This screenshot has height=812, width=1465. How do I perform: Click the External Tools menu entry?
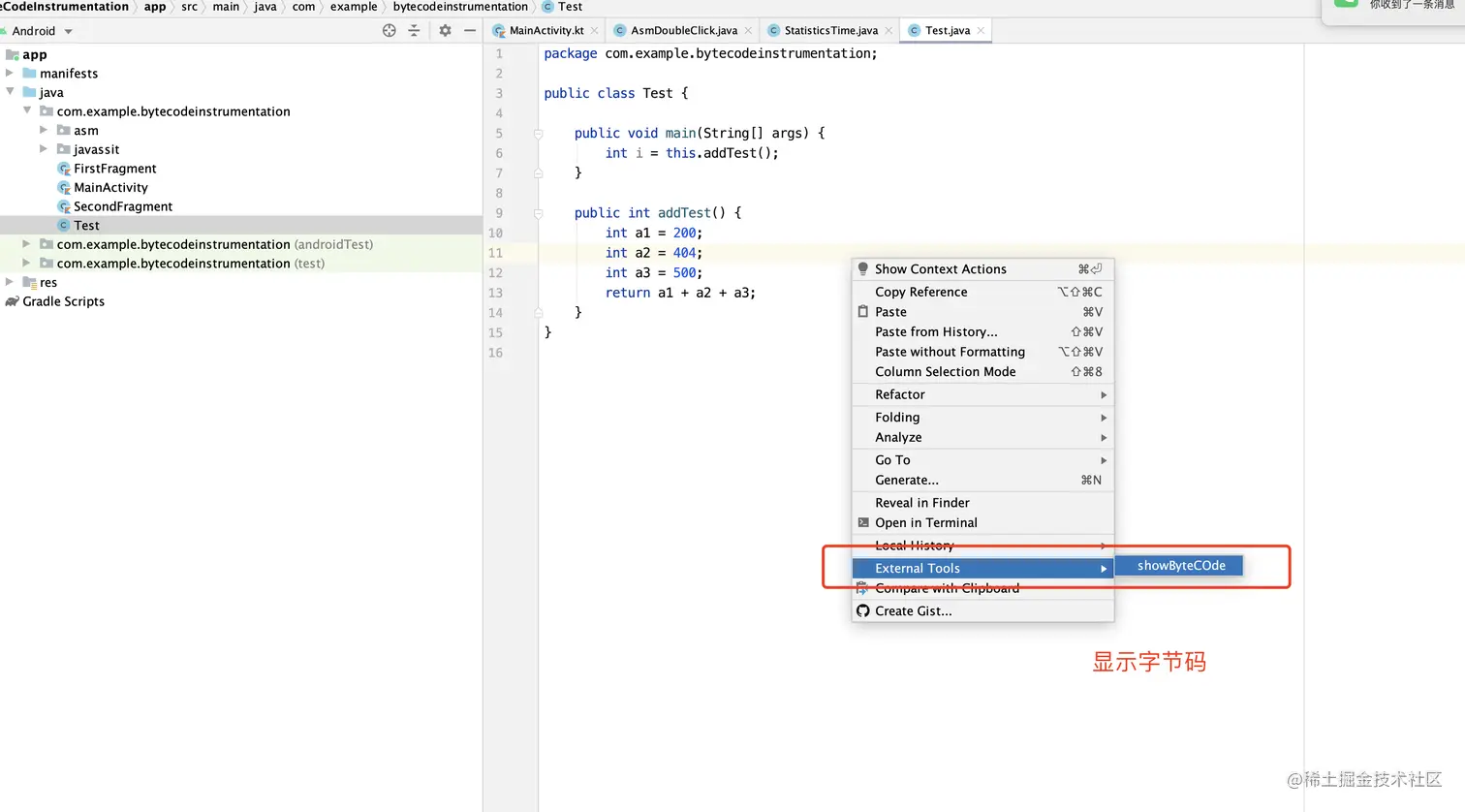point(982,569)
